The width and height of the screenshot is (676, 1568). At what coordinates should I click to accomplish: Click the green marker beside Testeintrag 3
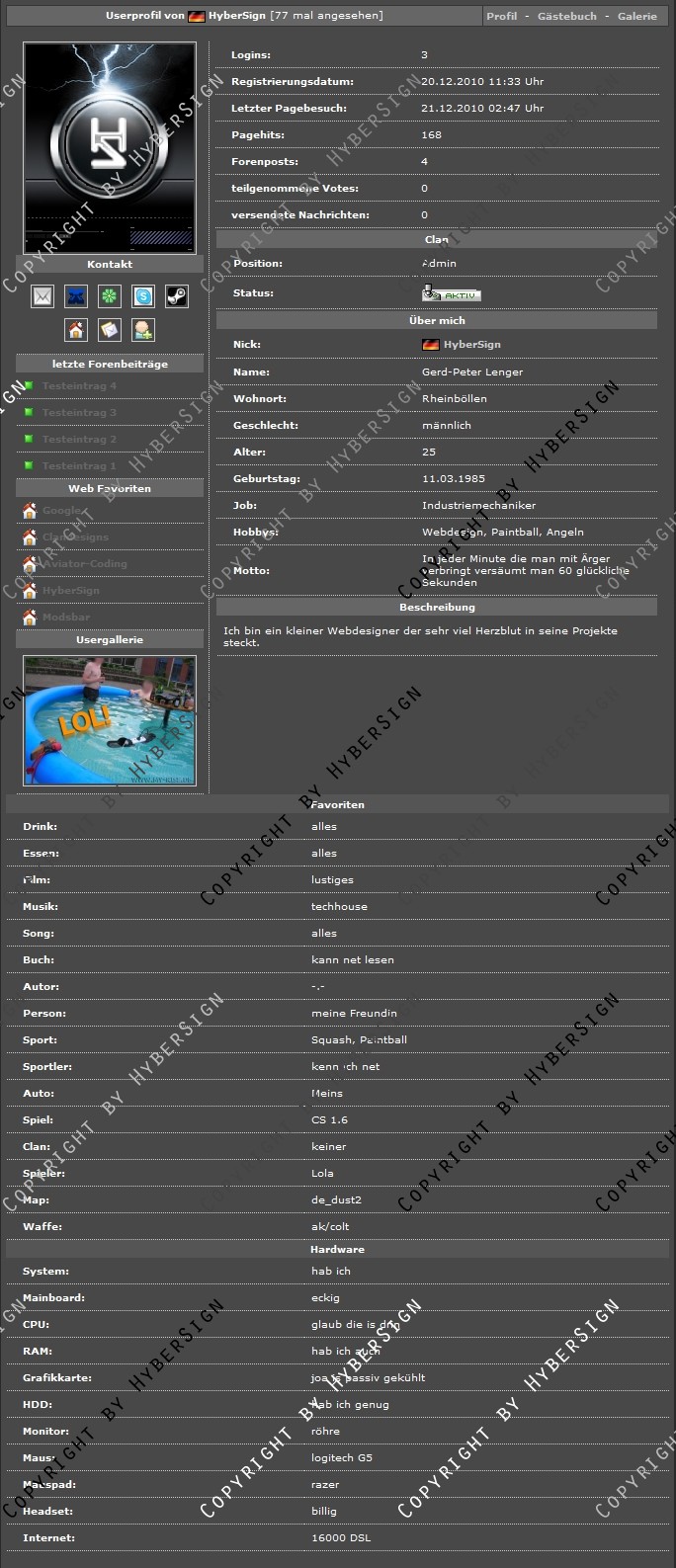point(30,412)
